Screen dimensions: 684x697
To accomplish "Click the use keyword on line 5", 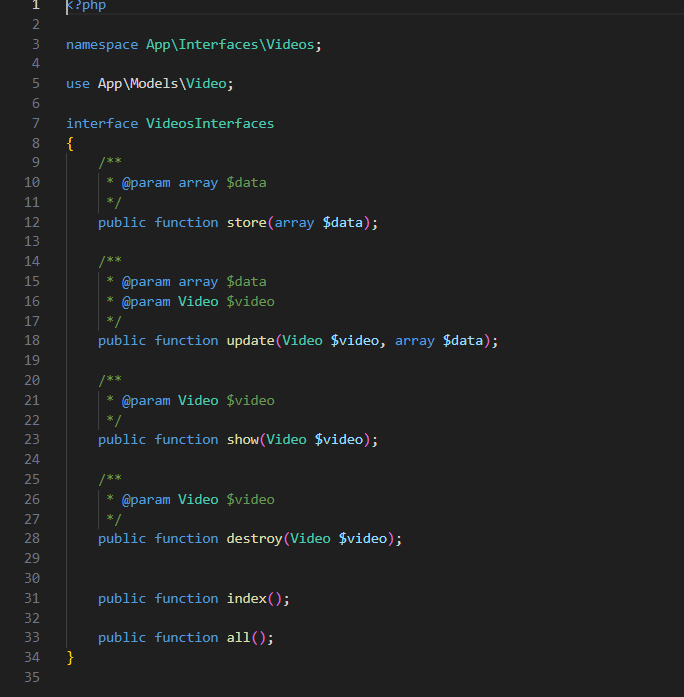I will click(78, 84).
